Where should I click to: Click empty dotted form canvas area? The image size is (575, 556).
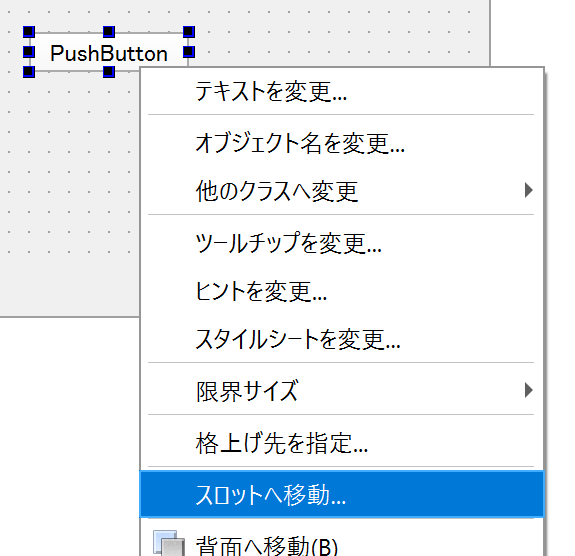[x=70, y=183]
